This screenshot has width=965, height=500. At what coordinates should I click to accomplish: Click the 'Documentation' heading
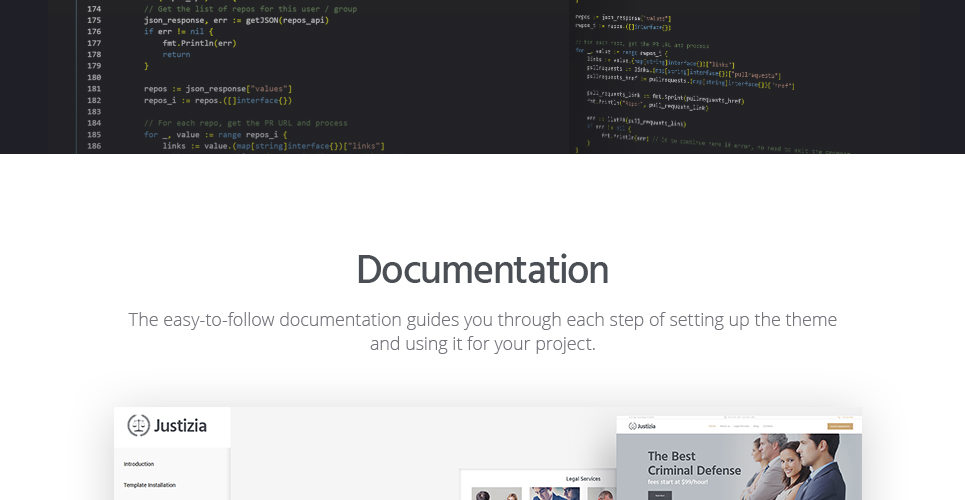tap(482, 270)
